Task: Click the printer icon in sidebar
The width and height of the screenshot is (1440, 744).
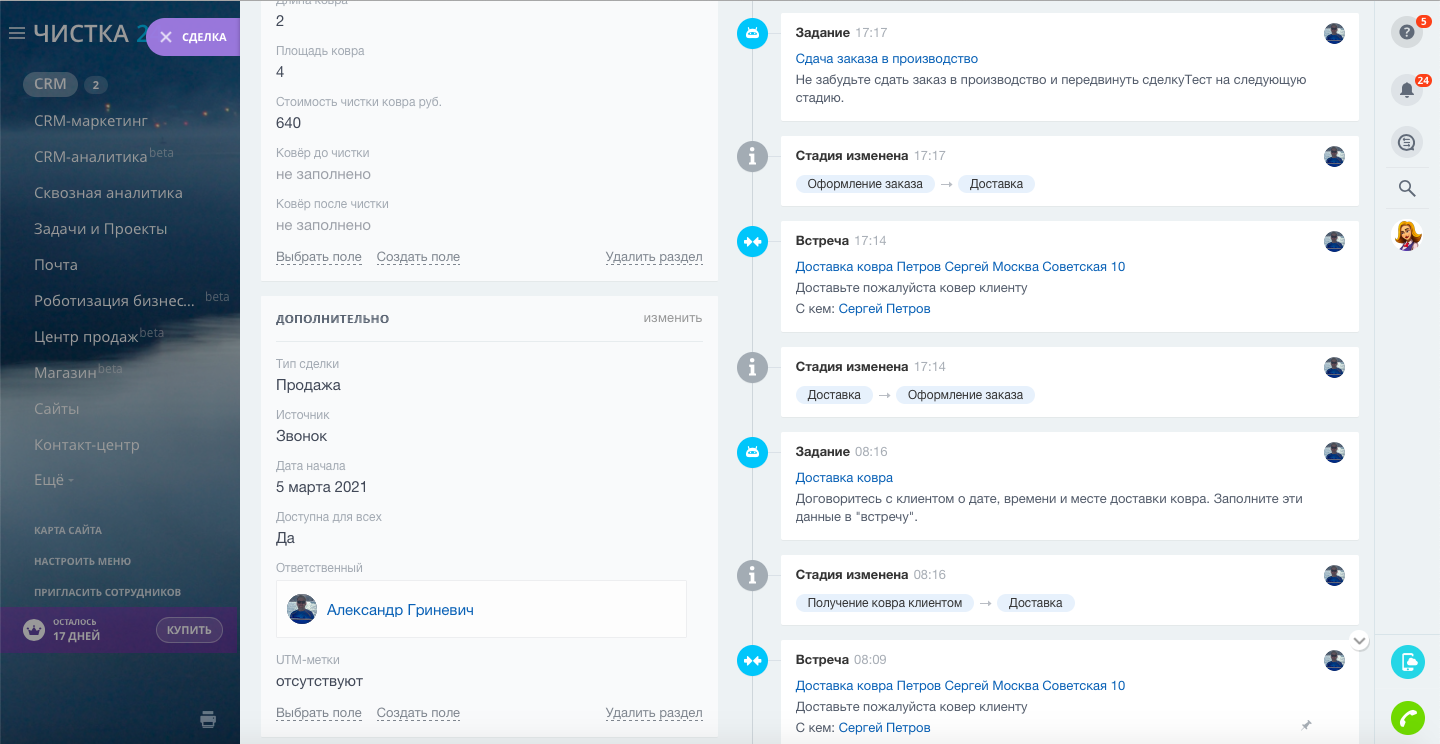Action: click(x=208, y=719)
